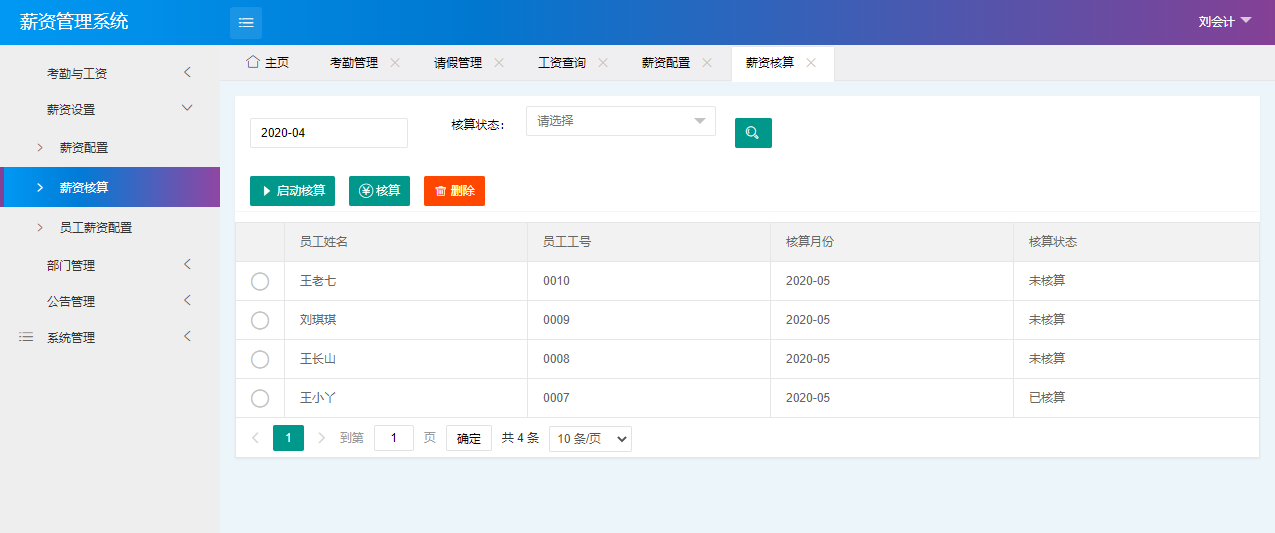Switch to the 工资查询 tab
This screenshot has height=533, width=1275.
(562, 62)
